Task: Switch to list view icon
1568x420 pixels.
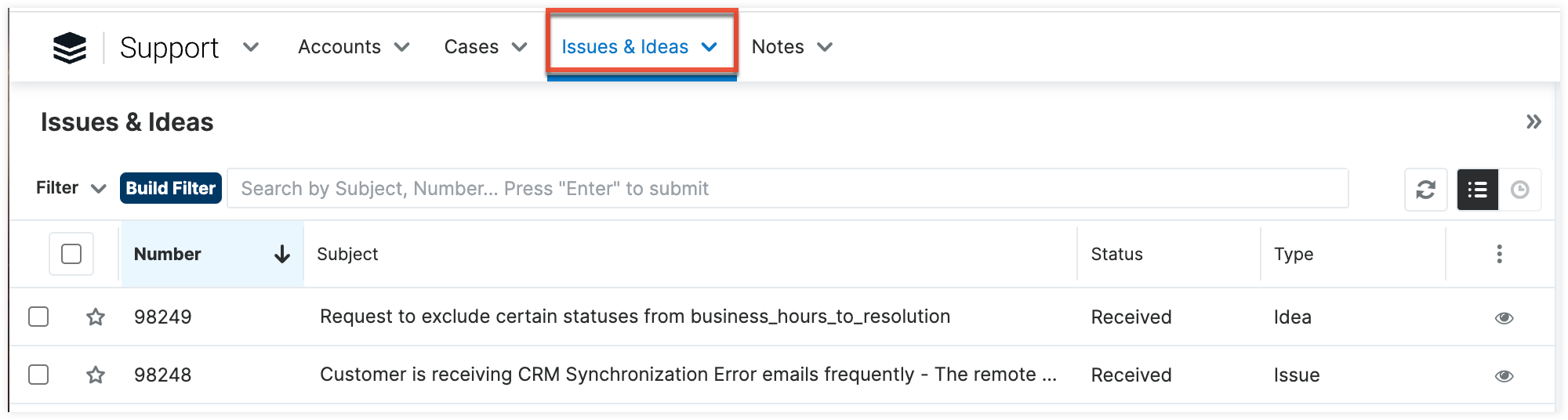Action: 1477,190
